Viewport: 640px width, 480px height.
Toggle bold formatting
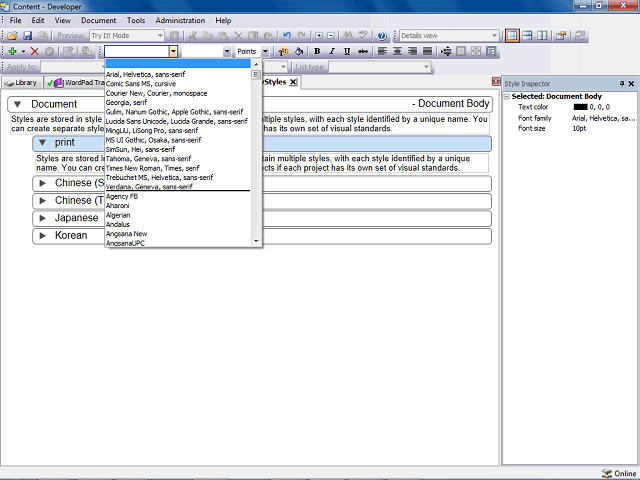pyautogui.click(x=317, y=51)
